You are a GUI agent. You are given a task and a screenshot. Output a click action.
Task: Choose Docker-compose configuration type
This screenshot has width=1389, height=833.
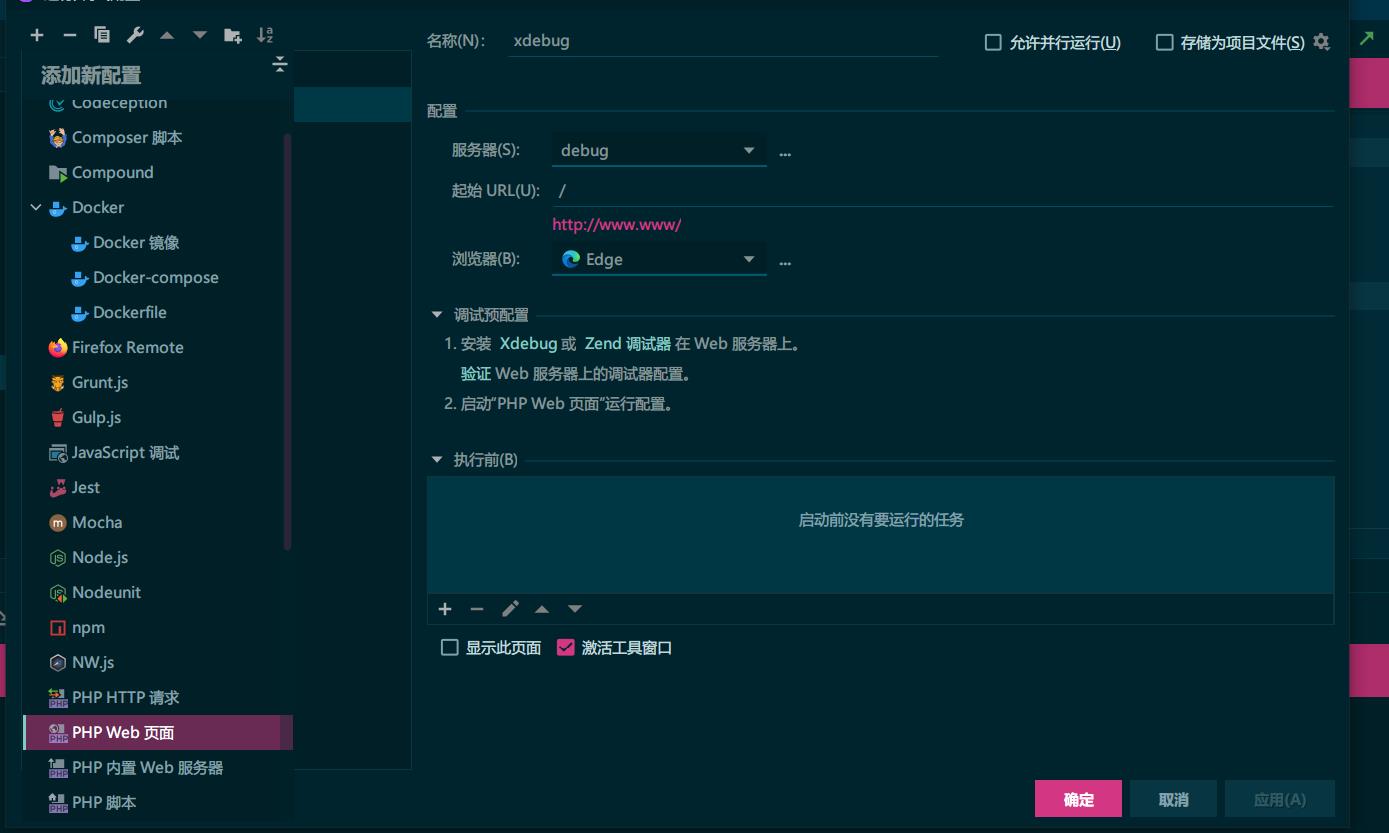point(158,278)
